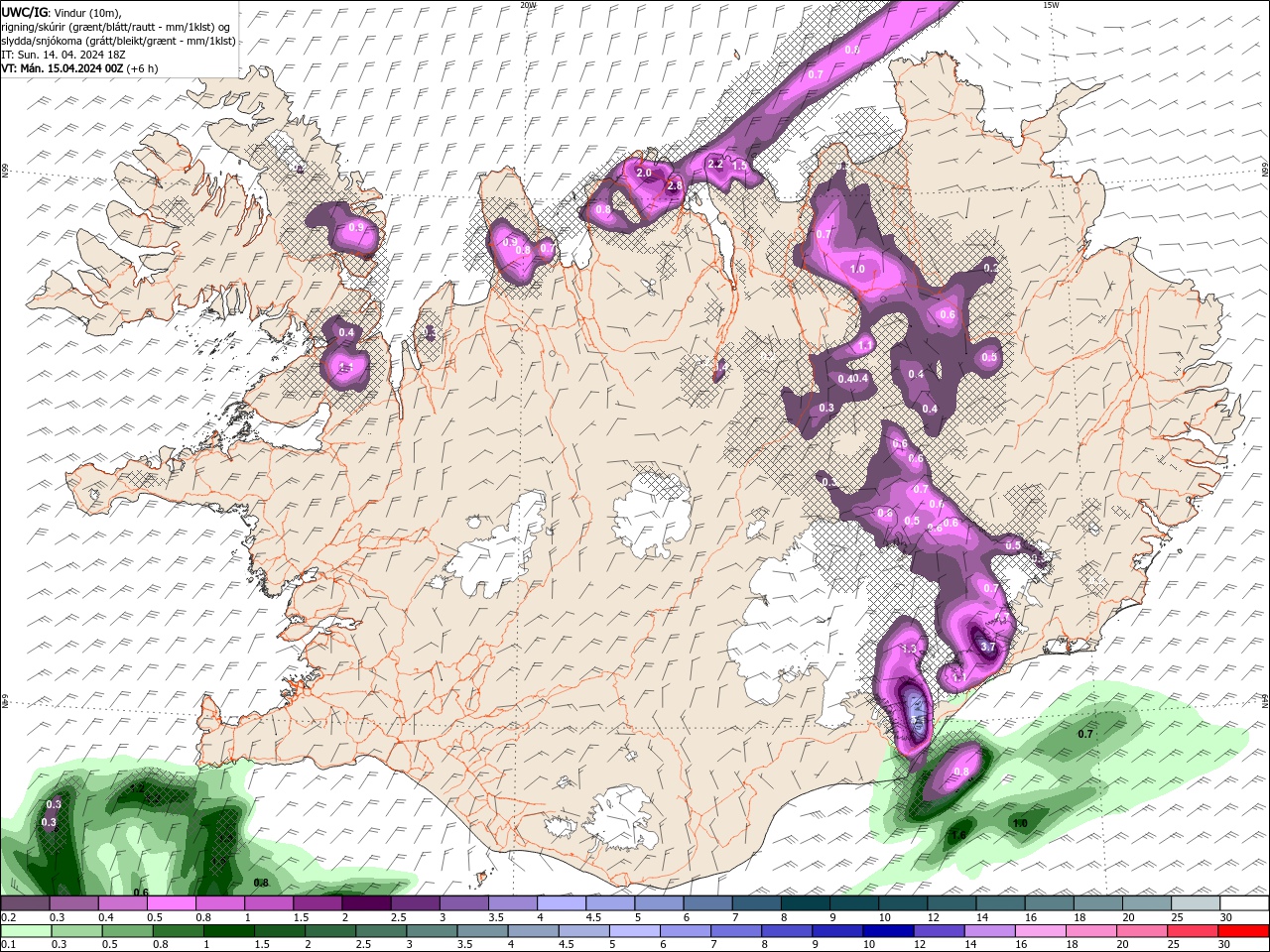Click the '3.7' snowfall value in the southeast
Screen dimensions: 1270x952
[x=987, y=647]
